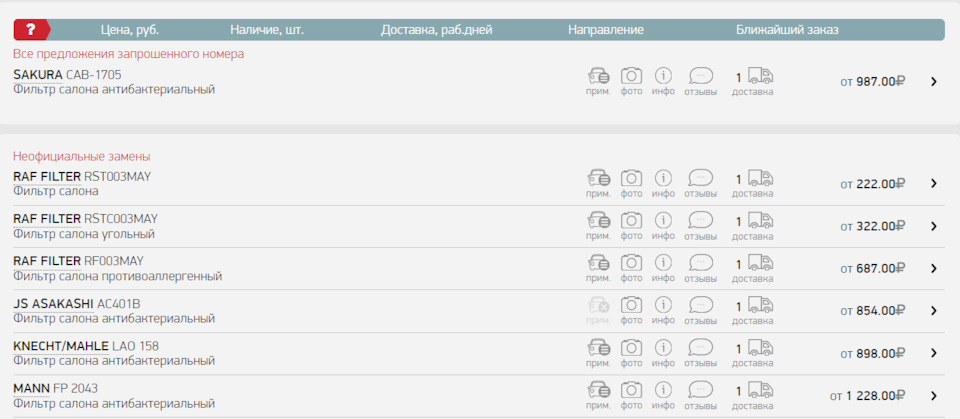Open applicability icon for MANN FP 2043
Image resolution: width=960 pixels, height=419 pixels.
tap(598, 391)
